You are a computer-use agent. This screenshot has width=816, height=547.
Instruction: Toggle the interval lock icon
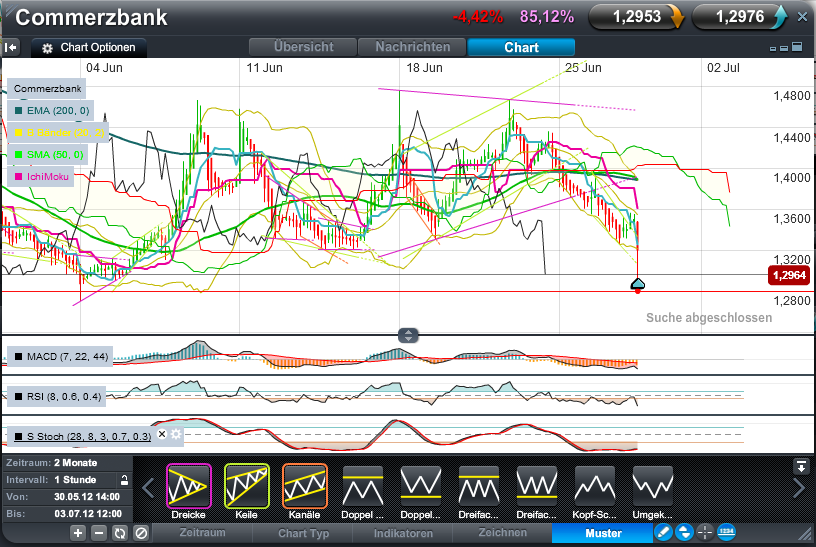pyautogui.click(x=124, y=480)
